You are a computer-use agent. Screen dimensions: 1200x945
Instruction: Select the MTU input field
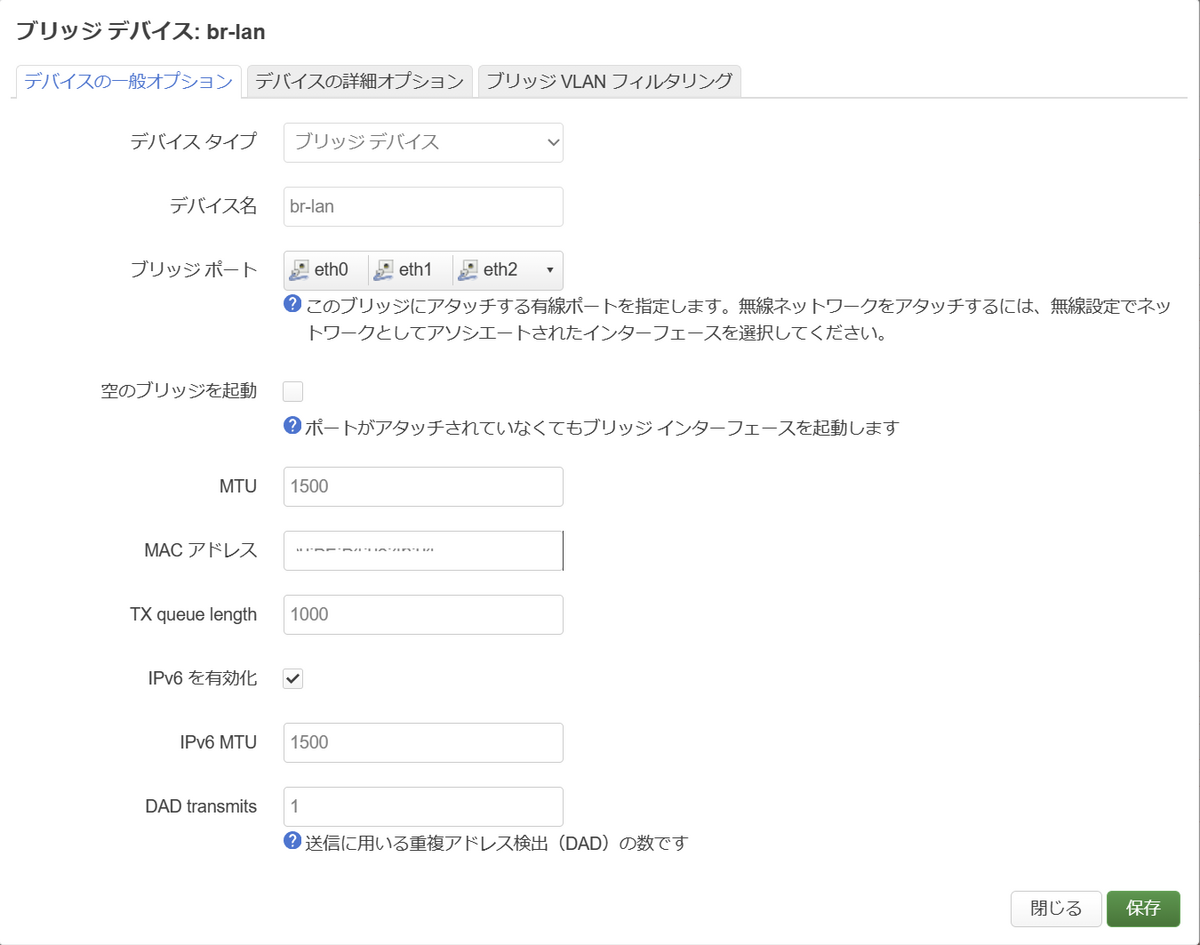(x=423, y=486)
